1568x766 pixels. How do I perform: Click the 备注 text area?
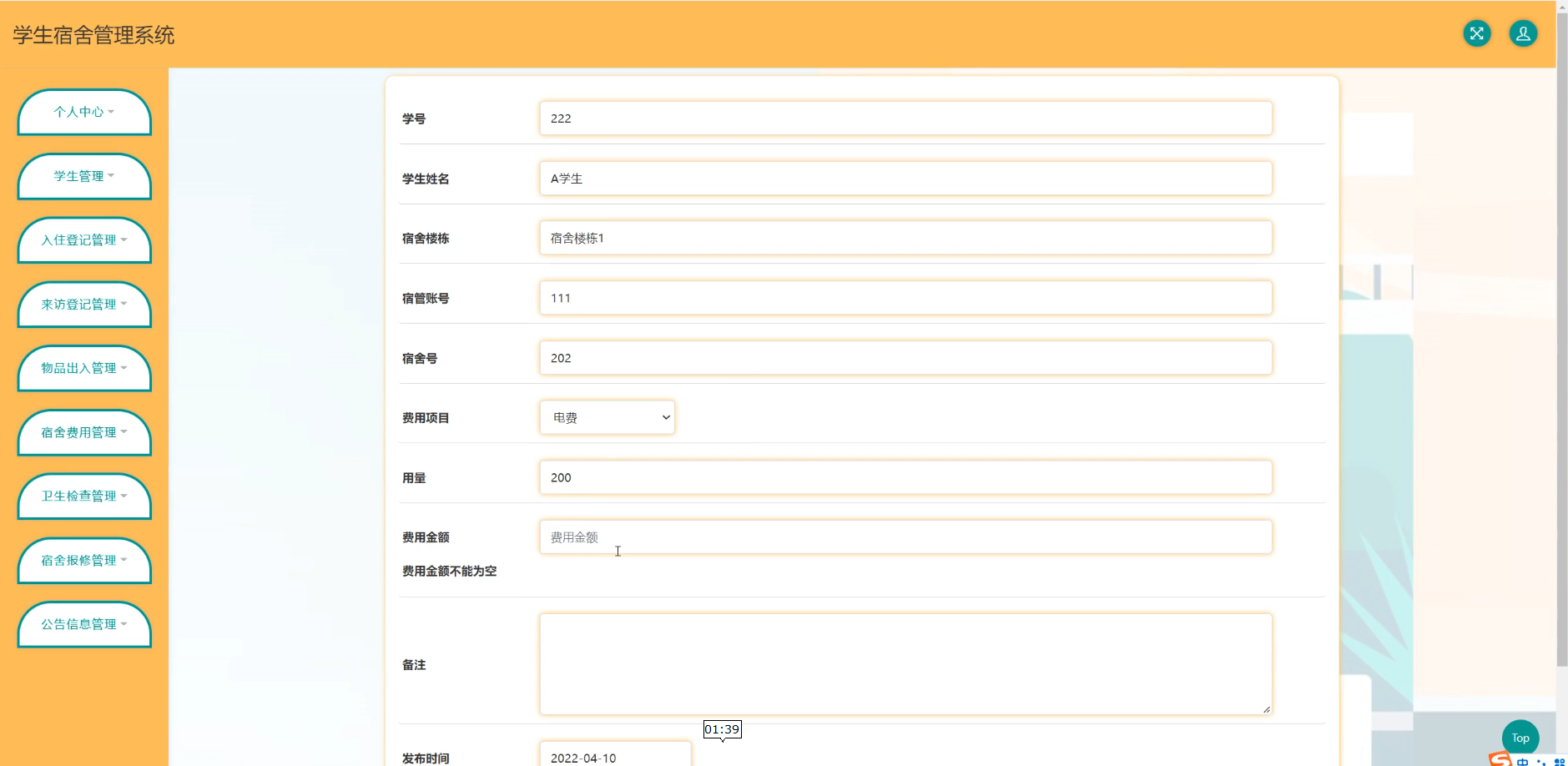[x=905, y=664]
